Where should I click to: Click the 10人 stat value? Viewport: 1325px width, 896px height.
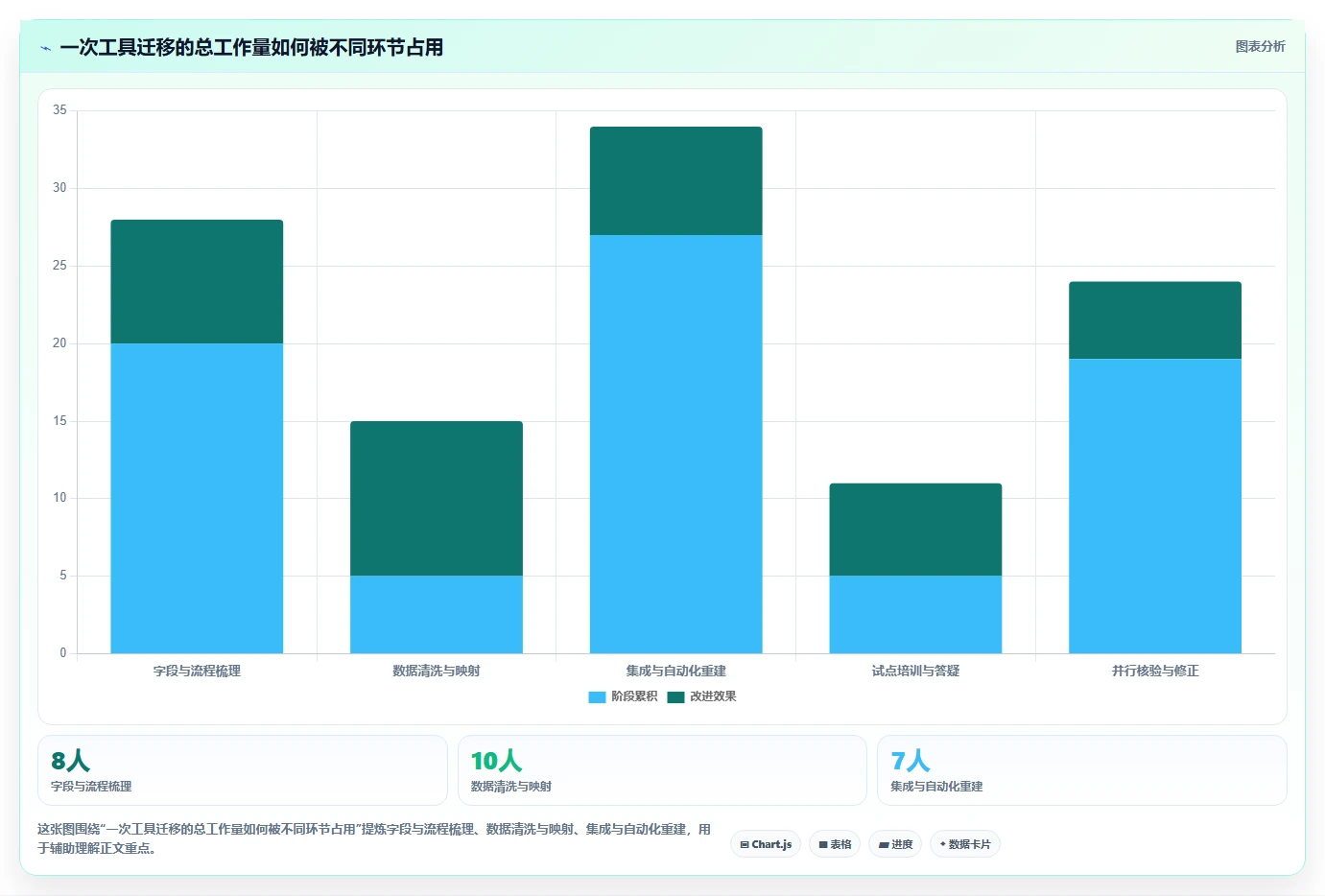coord(496,761)
